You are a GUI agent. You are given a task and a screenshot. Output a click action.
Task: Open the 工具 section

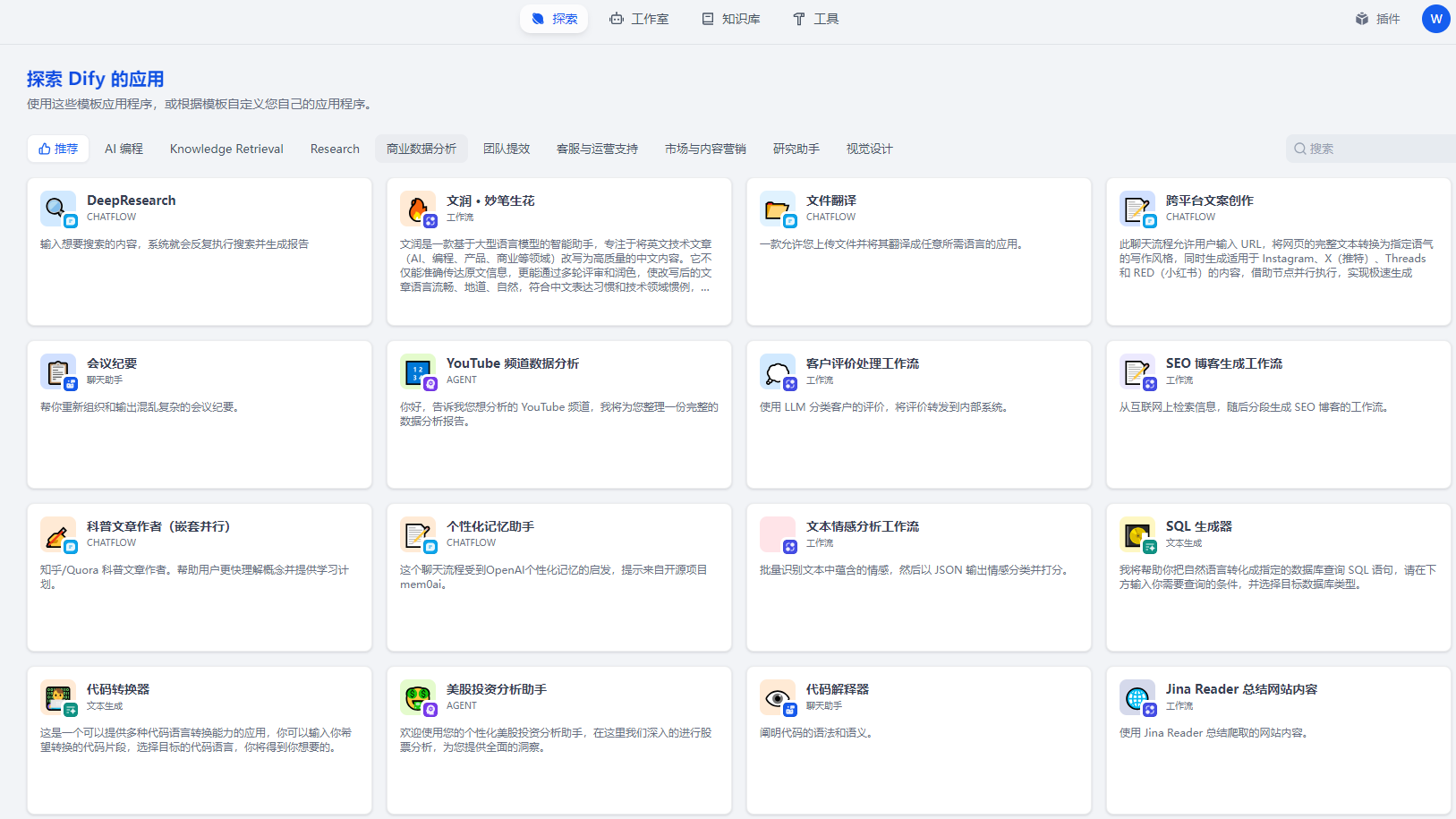click(x=815, y=19)
